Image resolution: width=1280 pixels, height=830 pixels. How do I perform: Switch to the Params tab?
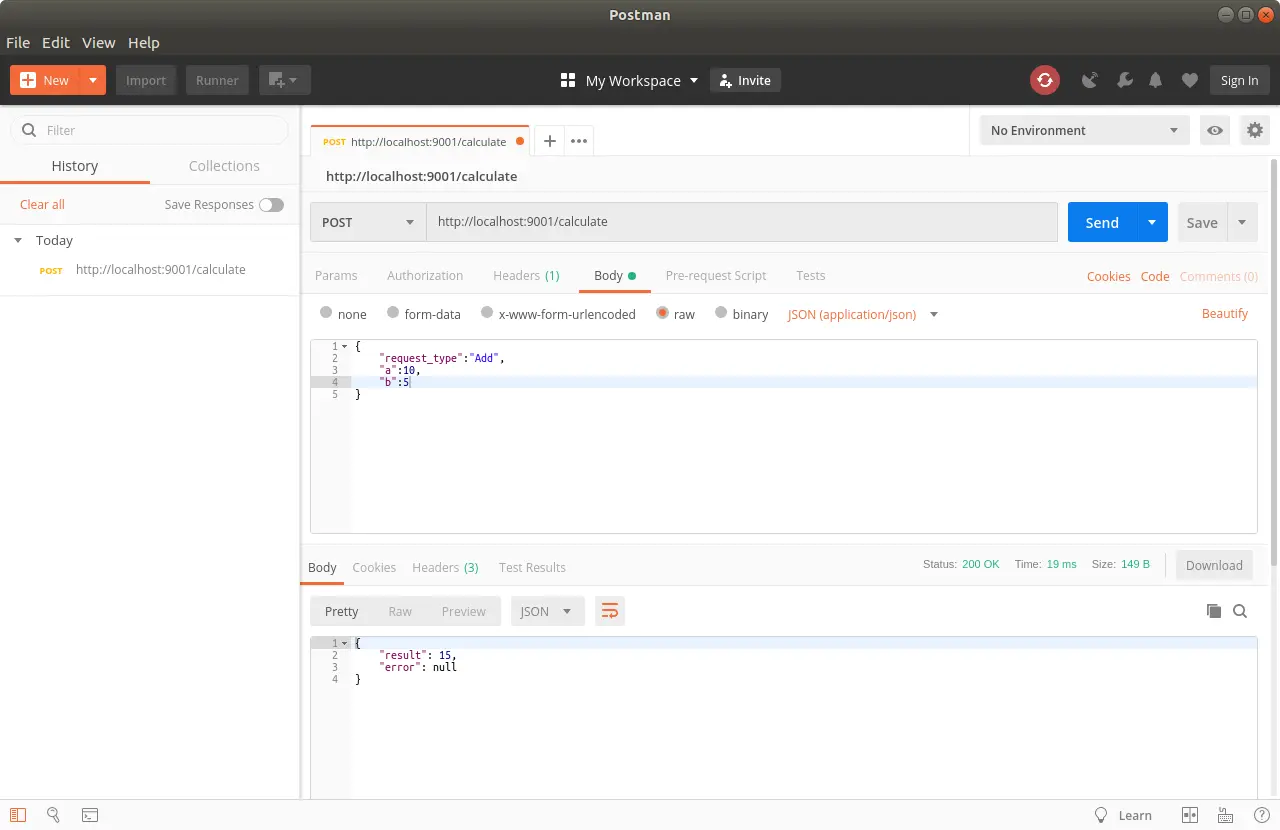click(336, 275)
